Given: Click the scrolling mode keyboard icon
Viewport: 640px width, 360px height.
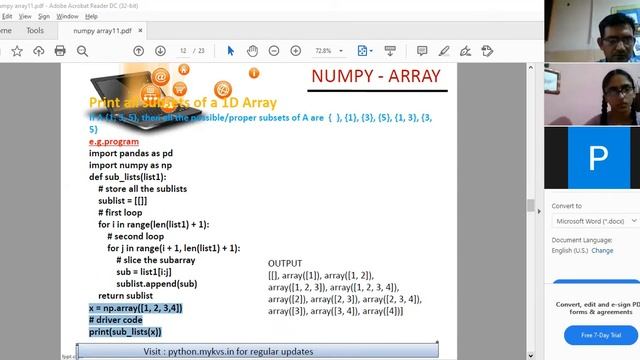Looking at the screenshot, I should 390,51.
